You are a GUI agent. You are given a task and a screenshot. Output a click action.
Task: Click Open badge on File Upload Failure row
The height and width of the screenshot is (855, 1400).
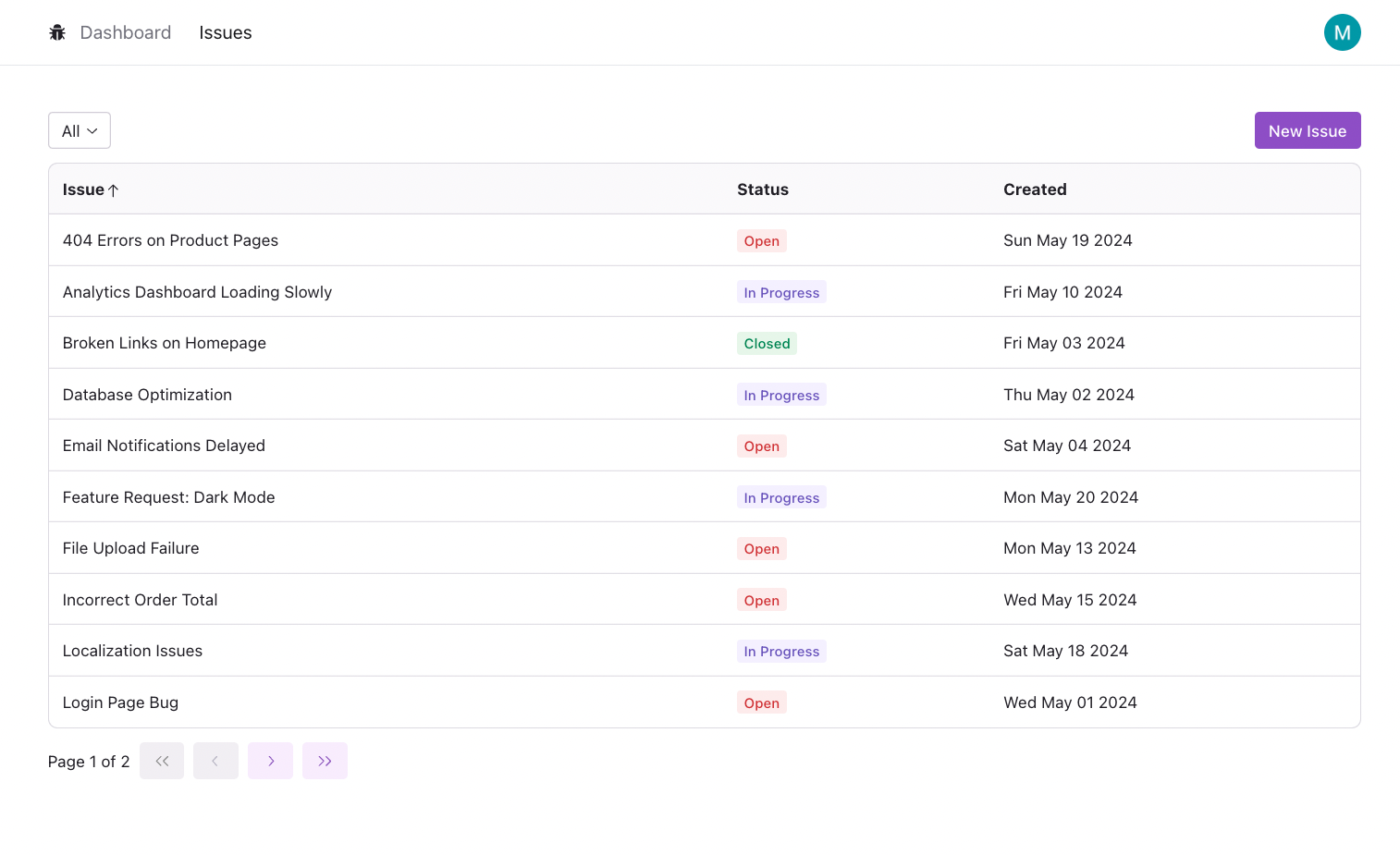click(762, 549)
